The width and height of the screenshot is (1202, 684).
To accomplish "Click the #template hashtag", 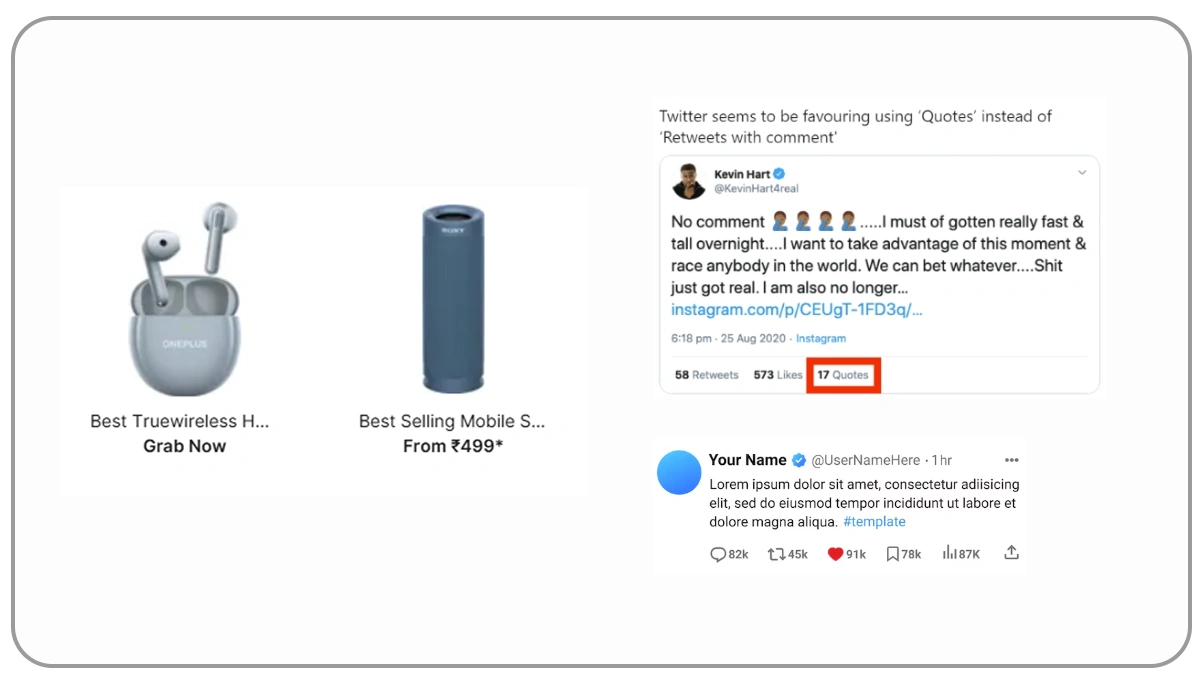I will coord(874,521).
